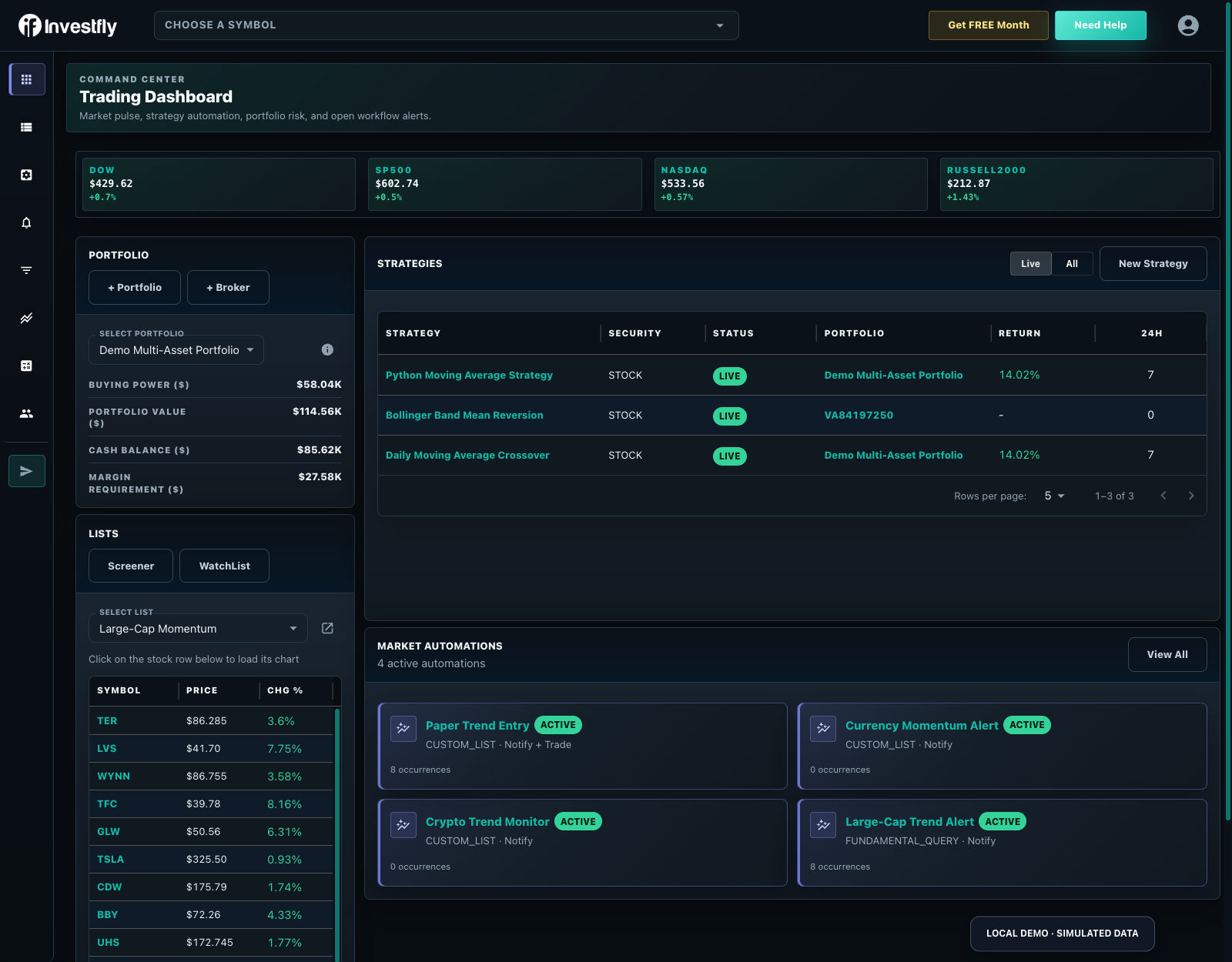Click the Need Help button
Image resolution: width=1232 pixels, height=962 pixels.
pos(1100,25)
